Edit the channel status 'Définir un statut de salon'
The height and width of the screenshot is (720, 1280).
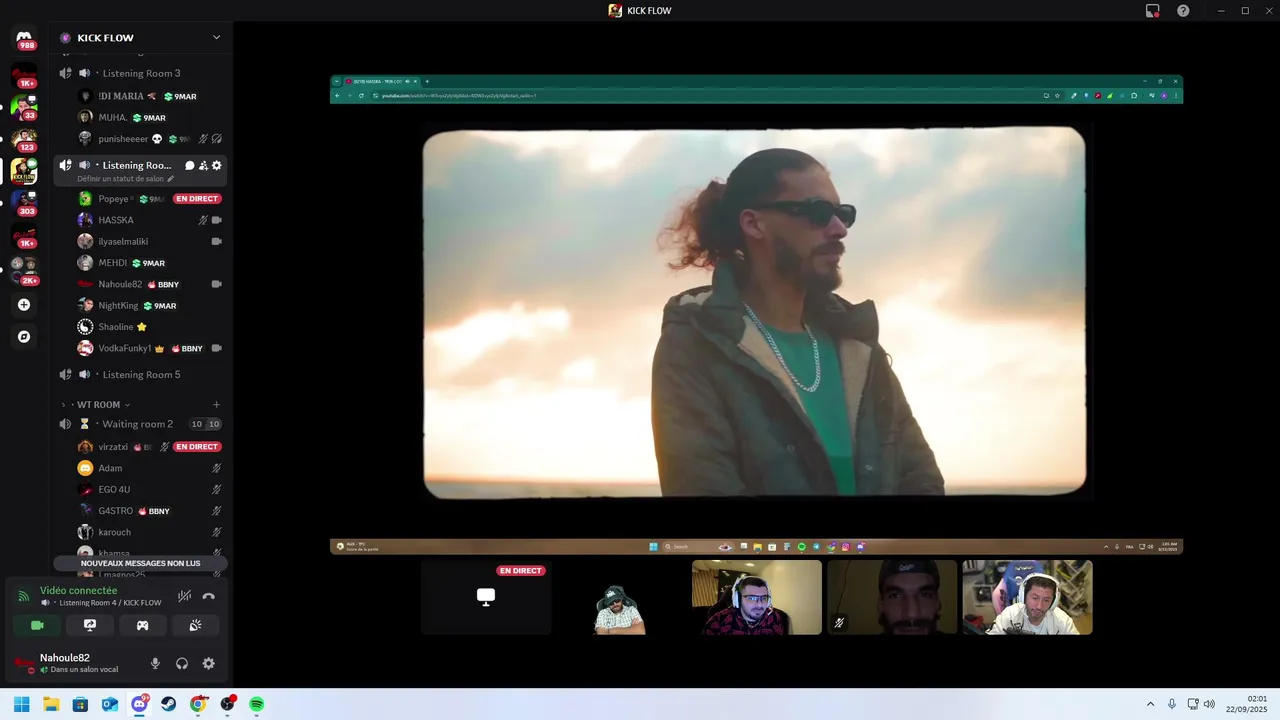pyautogui.click(x=125, y=179)
